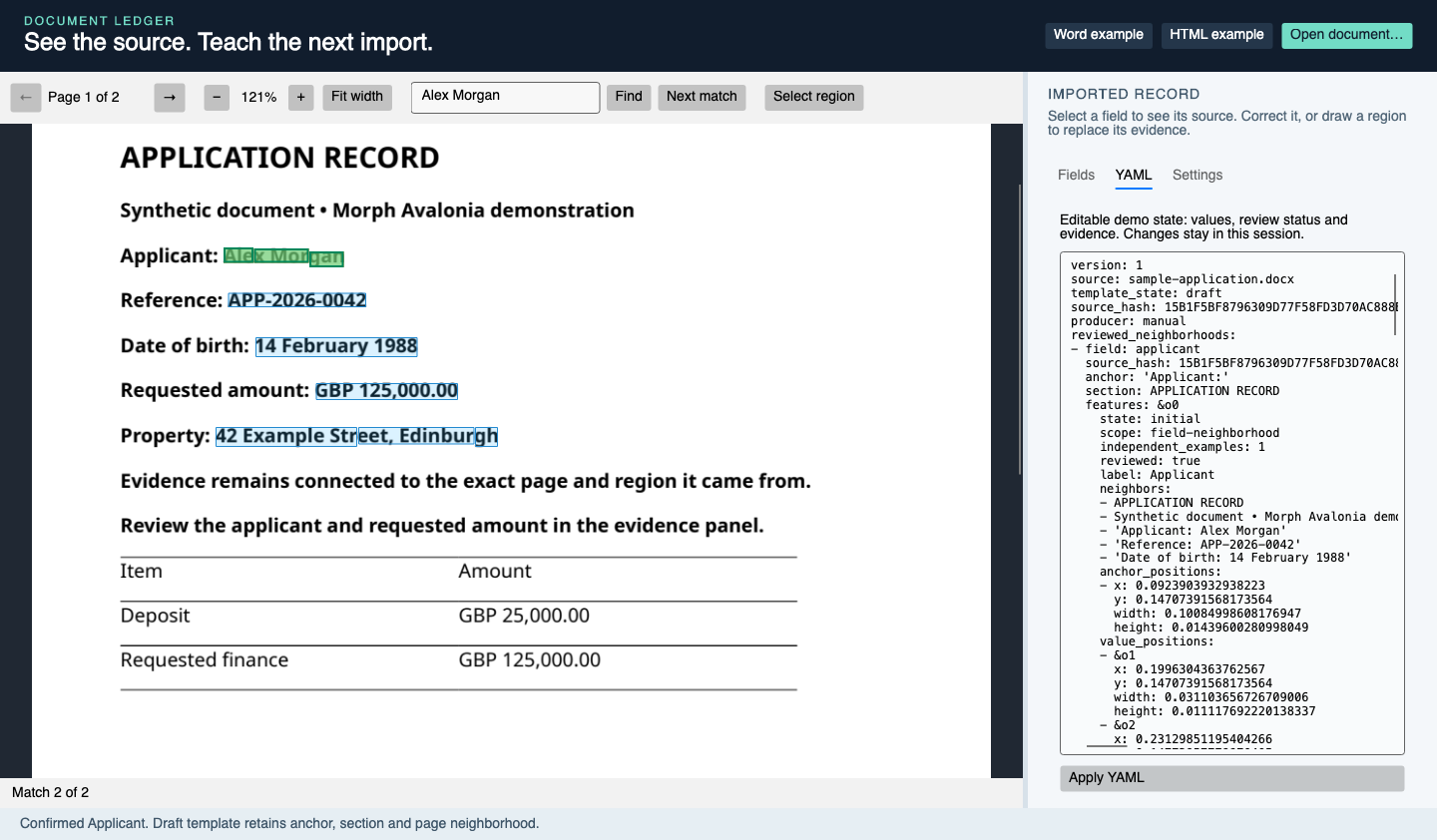1437x840 pixels.
Task: Click the Confirmed Applicant status message
Action: tap(279, 824)
